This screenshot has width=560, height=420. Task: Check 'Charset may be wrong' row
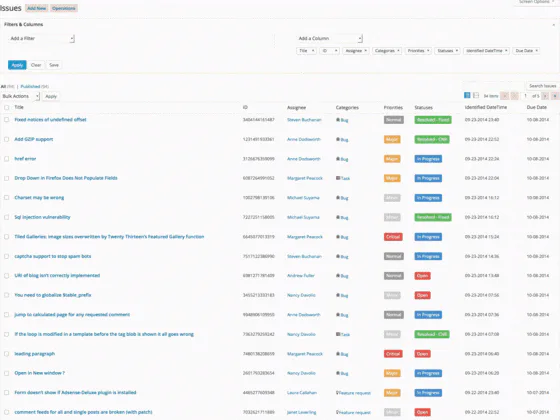coord(6,198)
